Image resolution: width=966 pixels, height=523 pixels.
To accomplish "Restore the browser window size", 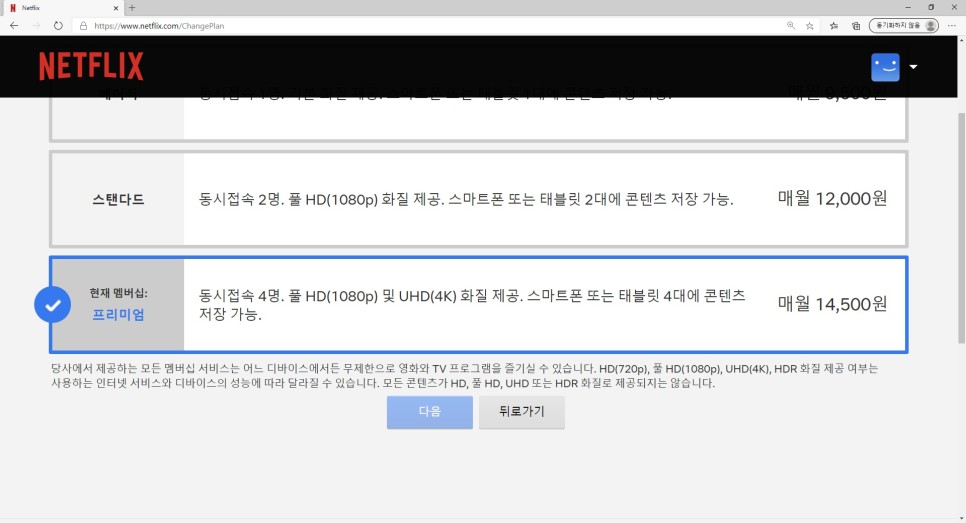I will click(x=931, y=7).
